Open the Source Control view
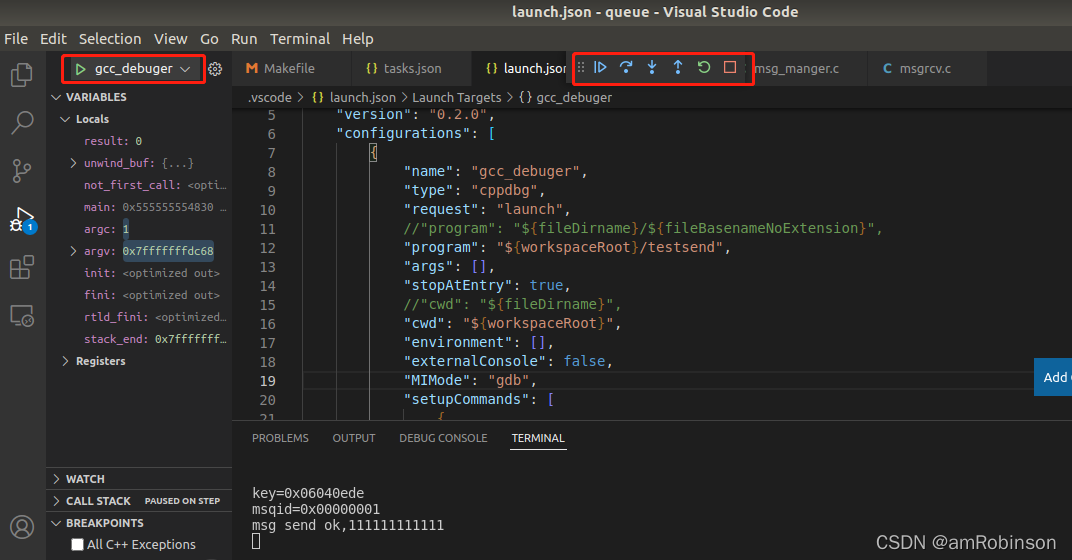The height and width of the screenshot is (560, 1072). [x=22, y=171]
